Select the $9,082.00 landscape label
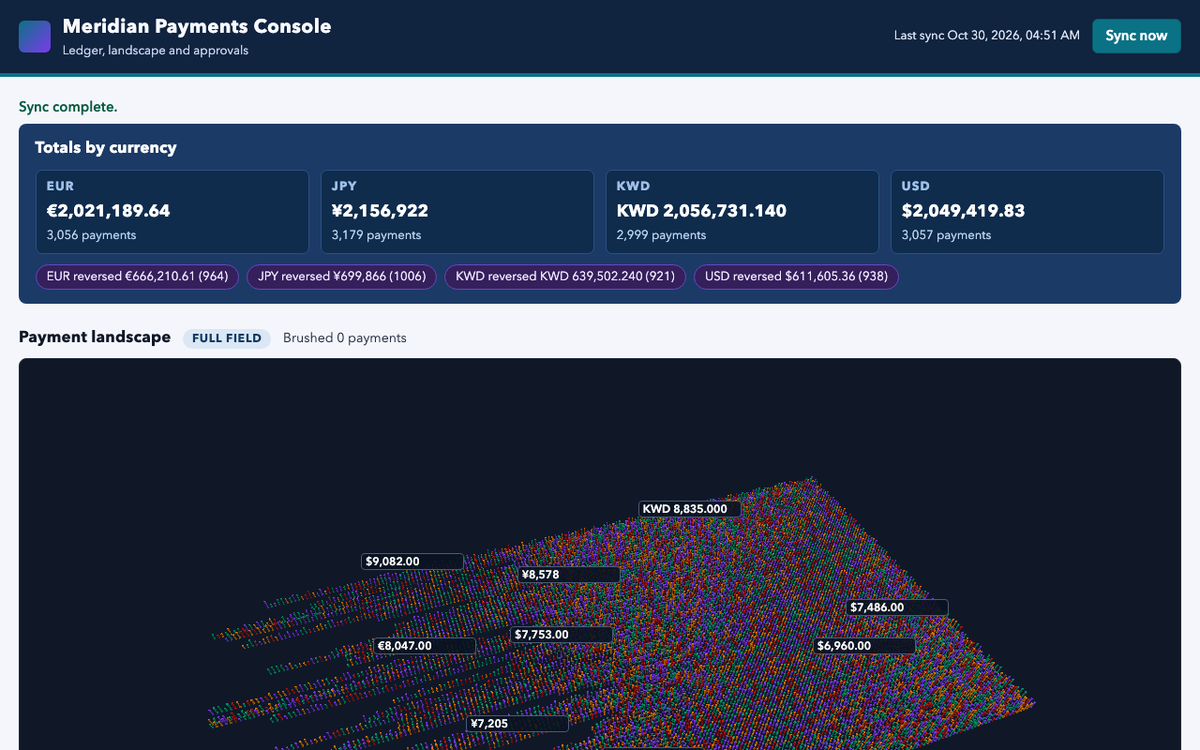This screenshot has height=750, width=1200. (x=412, y=562)
